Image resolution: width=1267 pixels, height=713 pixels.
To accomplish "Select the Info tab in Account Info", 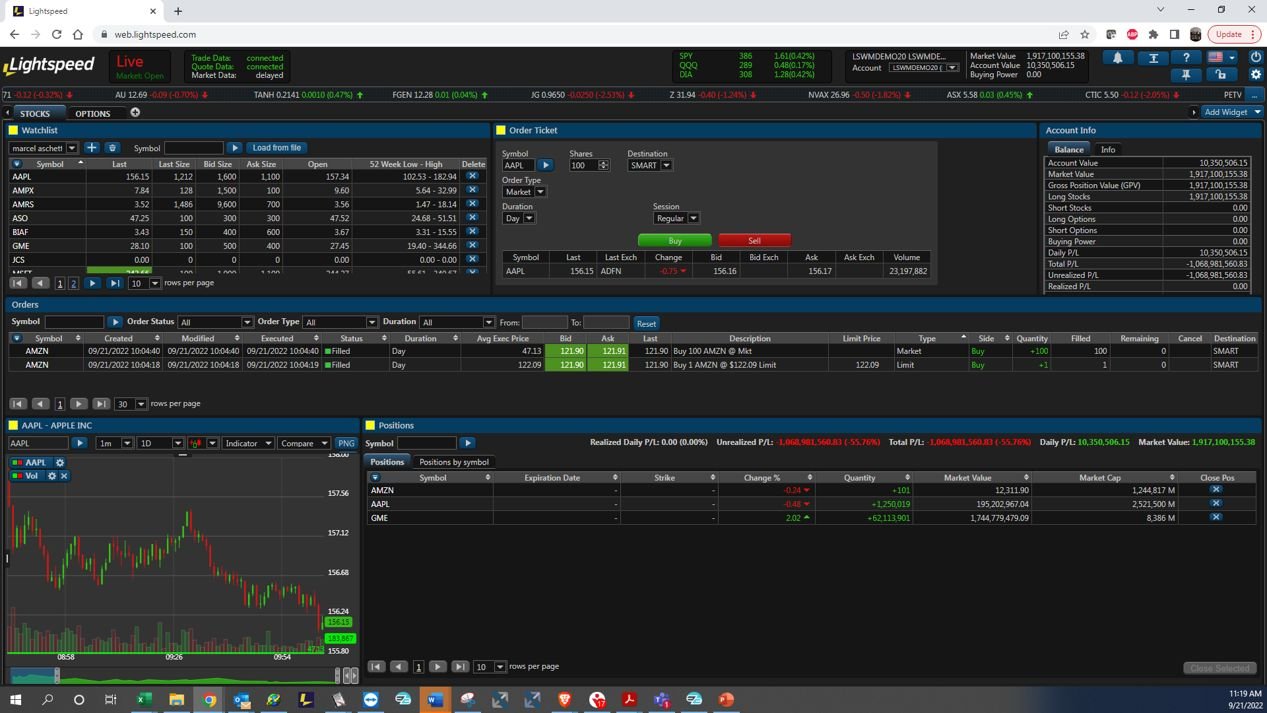I will pyautogui.click(x=1108, y=149).
